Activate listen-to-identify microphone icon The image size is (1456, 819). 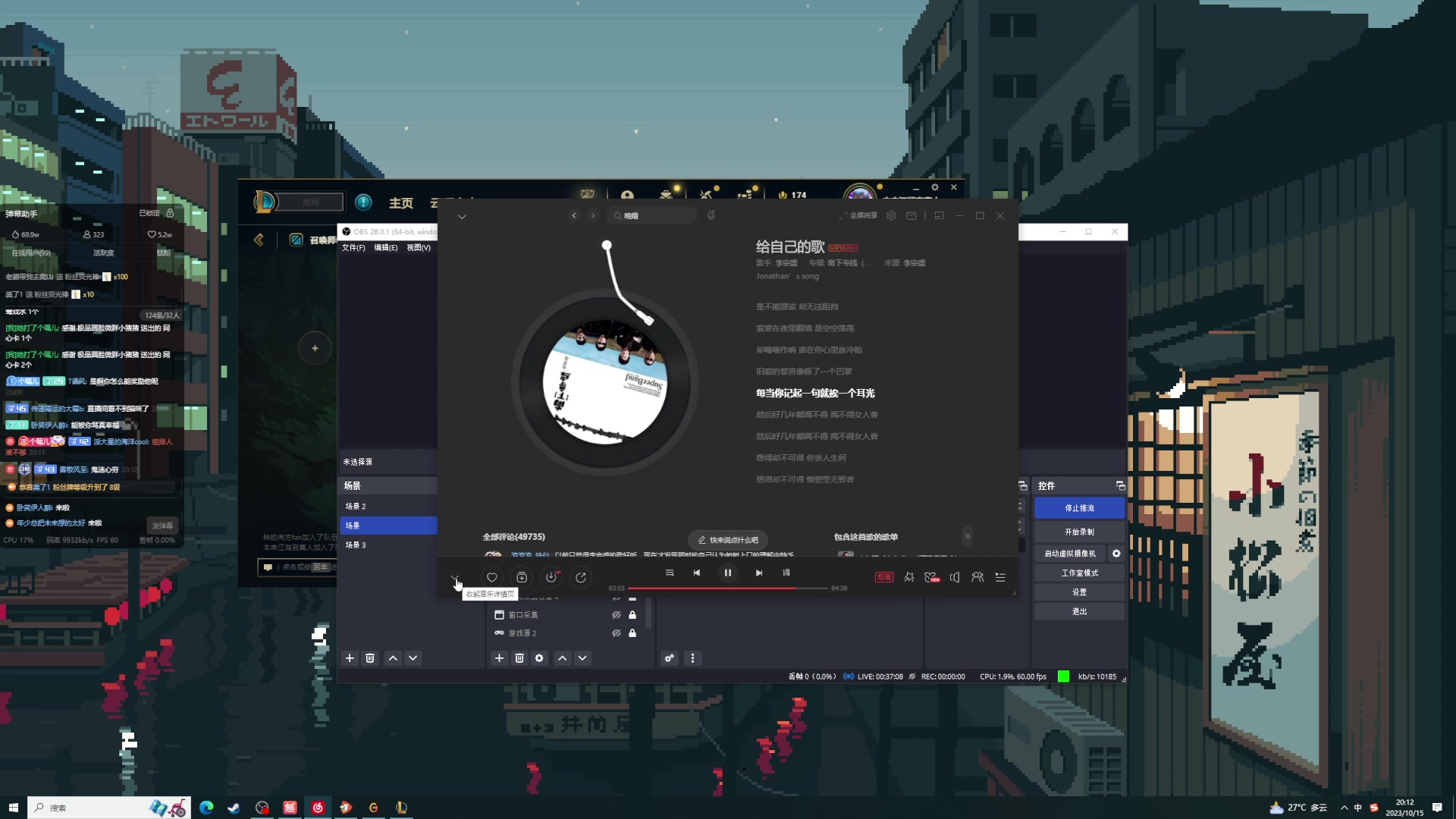[x=711, y=215]
